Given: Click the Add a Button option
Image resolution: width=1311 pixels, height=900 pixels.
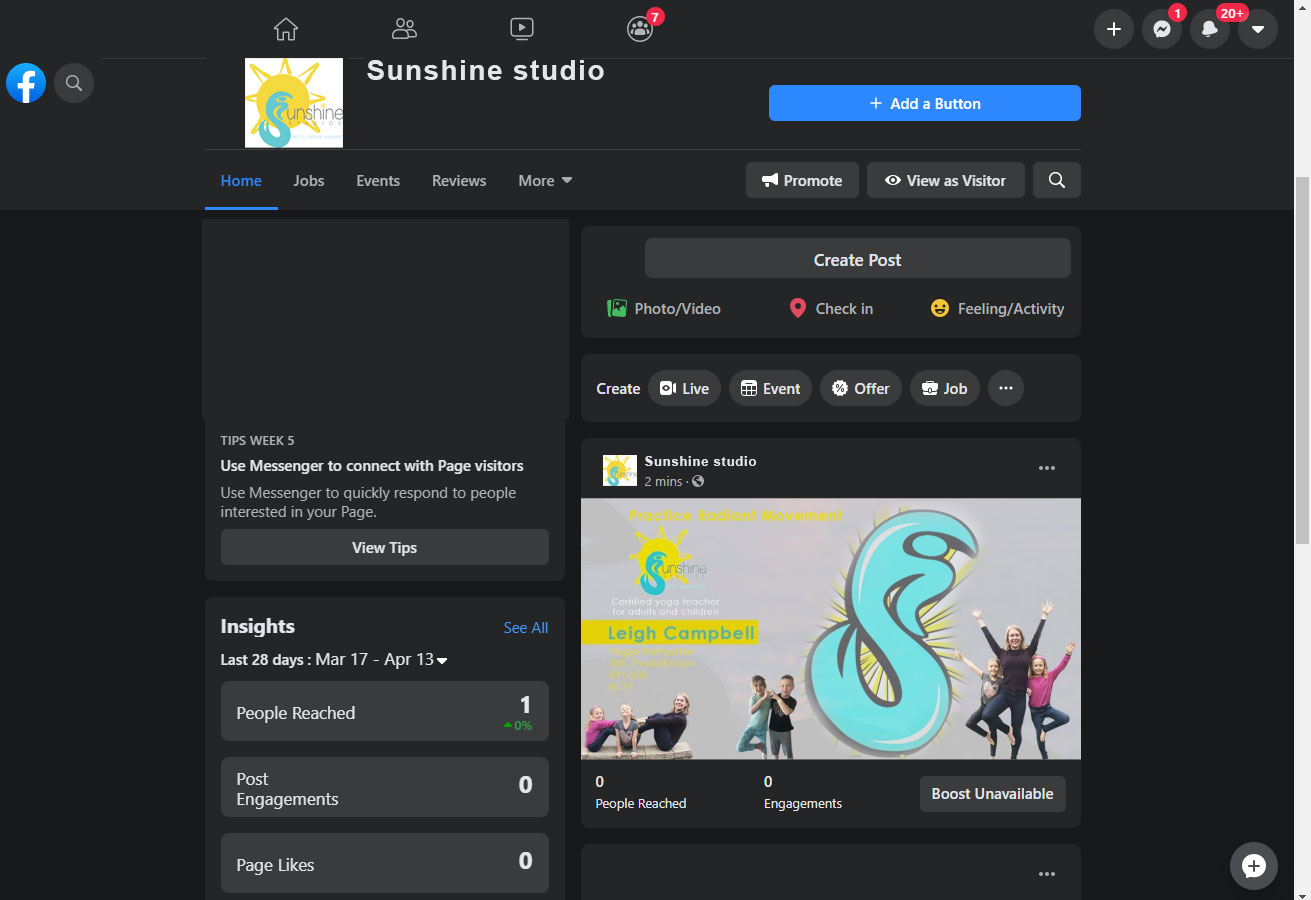Looking at the screenshot, I should coord(924,103).
